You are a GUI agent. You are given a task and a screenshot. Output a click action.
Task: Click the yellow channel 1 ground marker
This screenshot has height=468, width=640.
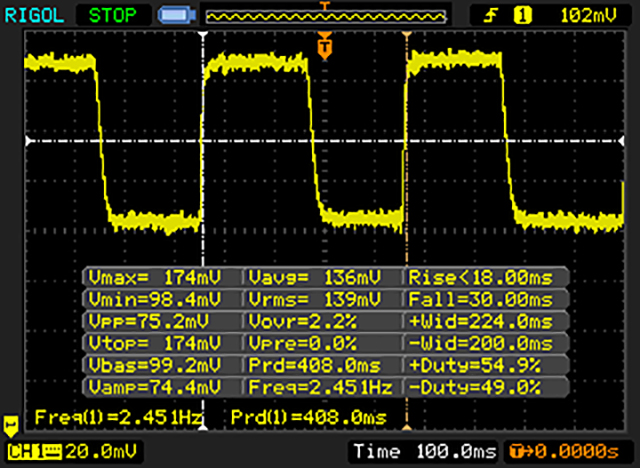(11, 427)
